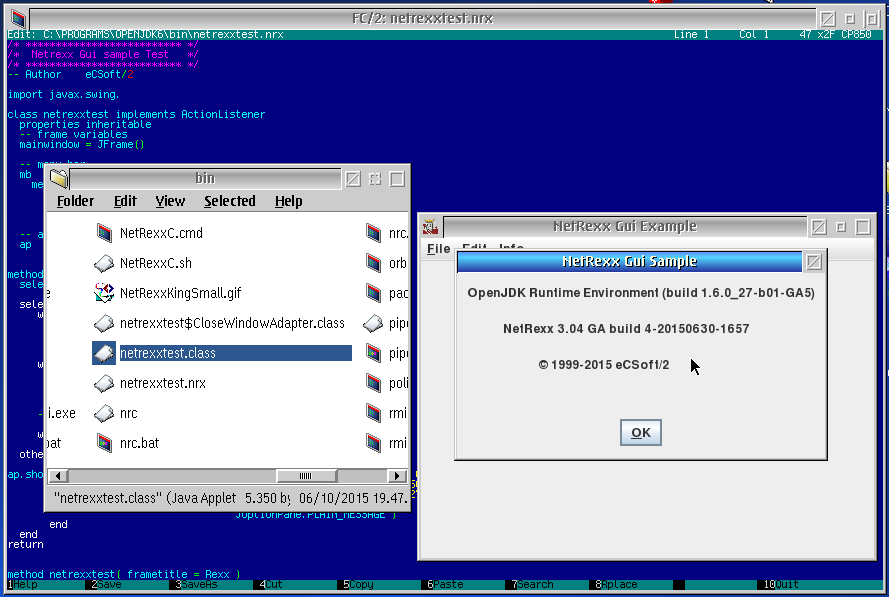Screen dimensions: 889x597
Task: Select the NetRexxKingSmall.gif image icon
Action: pyautogui.click(x=104, y=293)
